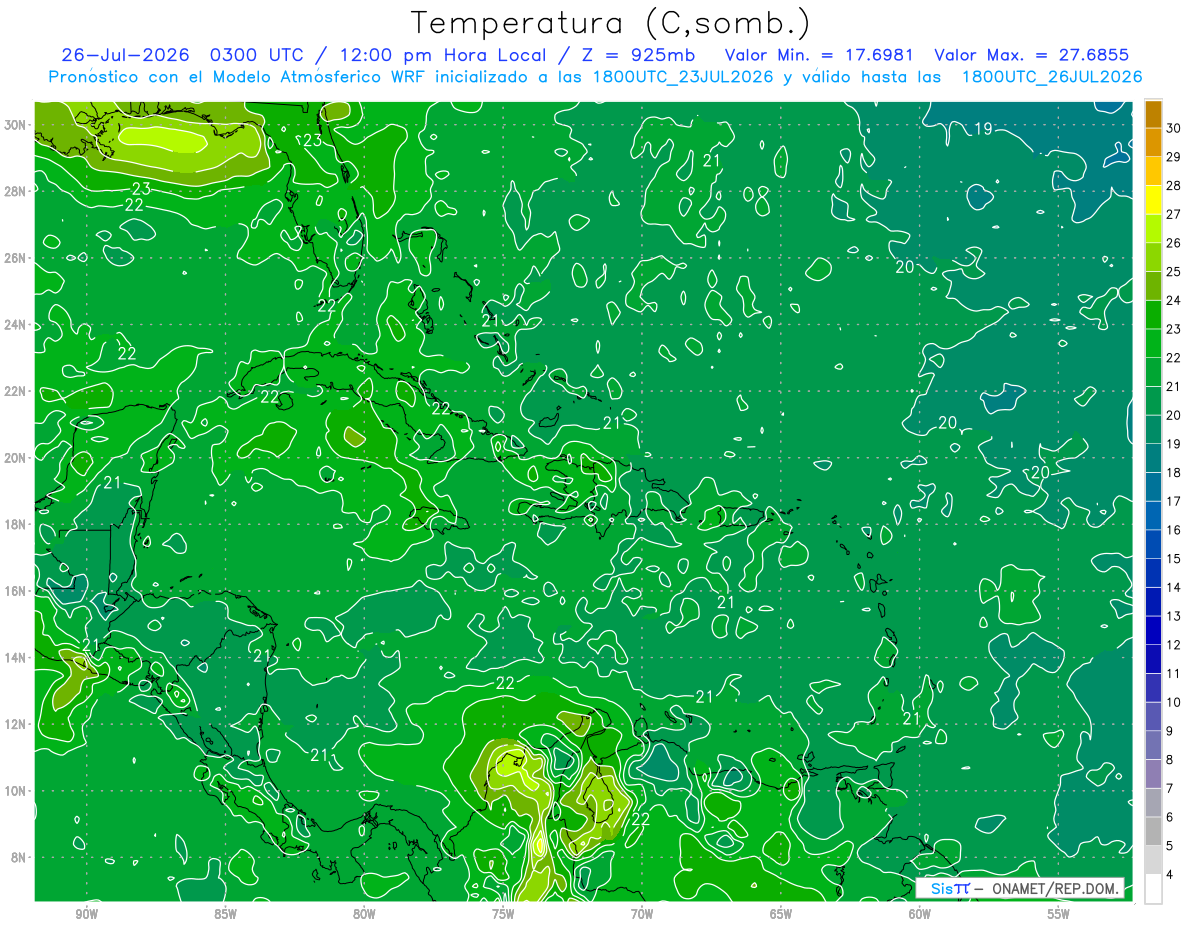
Task: Click the color scale label "29"
Action: (1174, 156)
